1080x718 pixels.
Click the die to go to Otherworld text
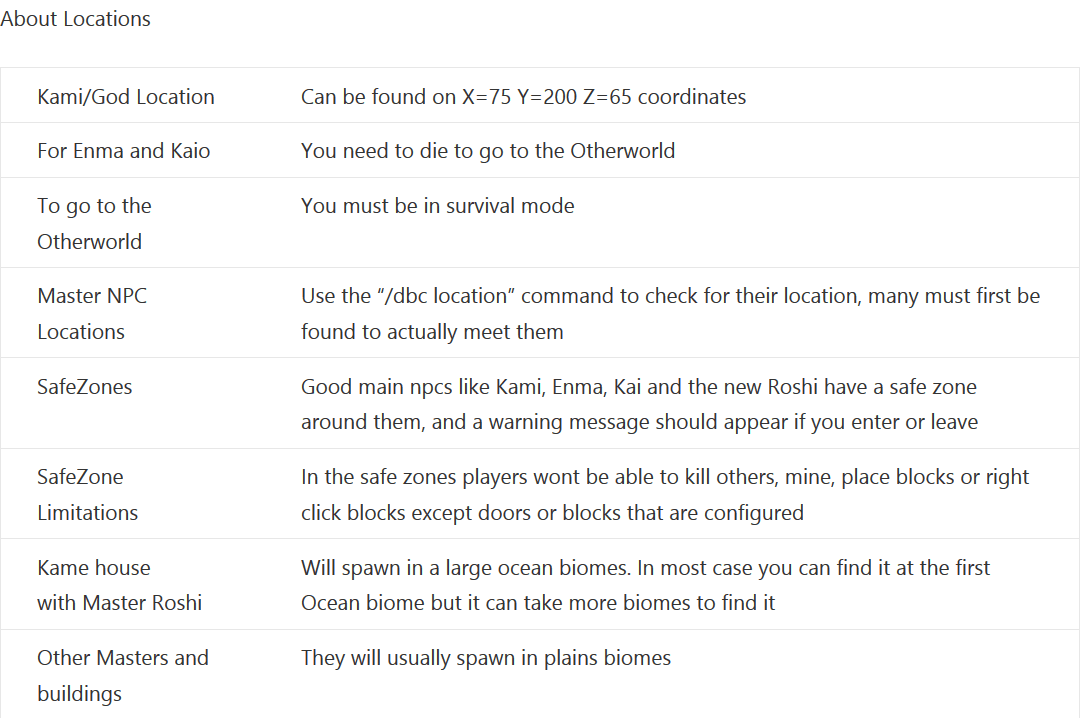pyautogui.click(x=488, y=151)
